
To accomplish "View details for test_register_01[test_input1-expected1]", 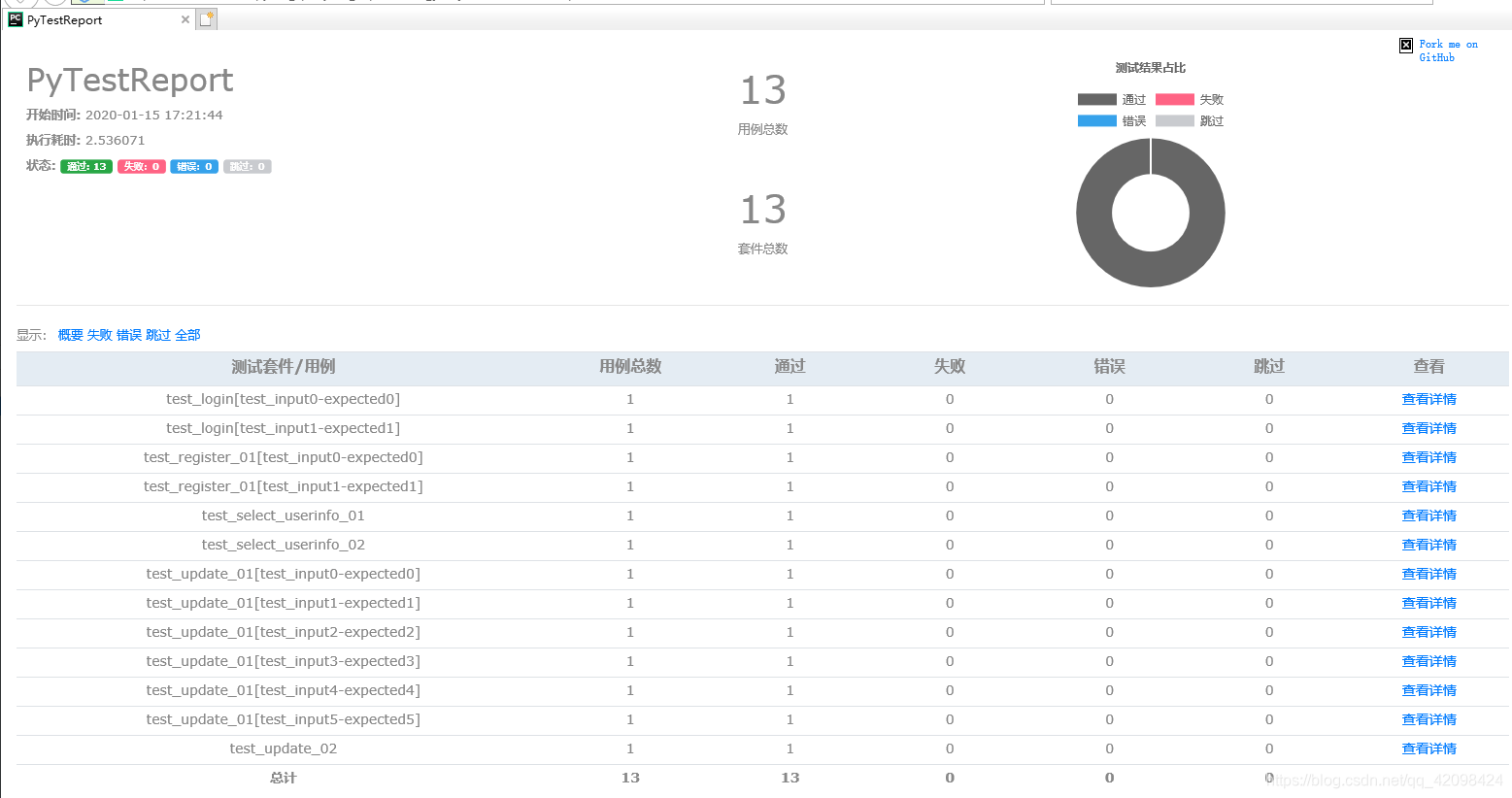I will tap(1428, 486).
